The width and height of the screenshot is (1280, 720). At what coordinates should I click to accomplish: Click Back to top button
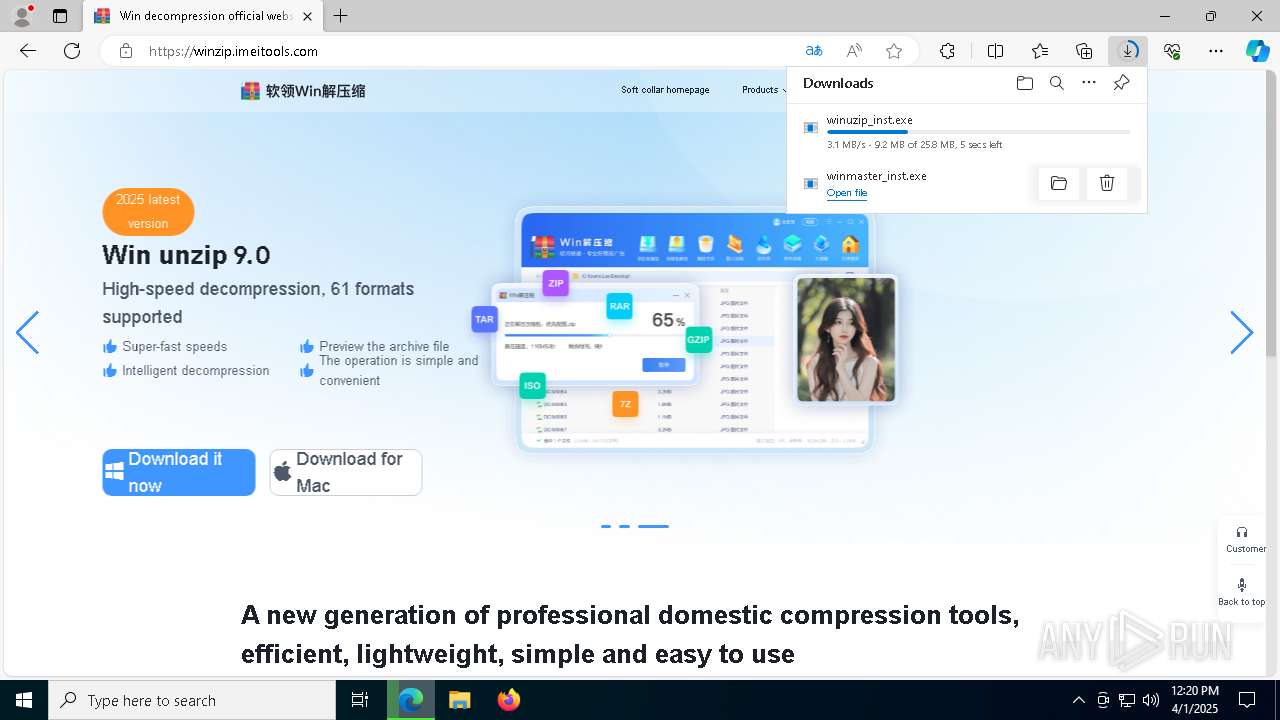[1242, 592]
